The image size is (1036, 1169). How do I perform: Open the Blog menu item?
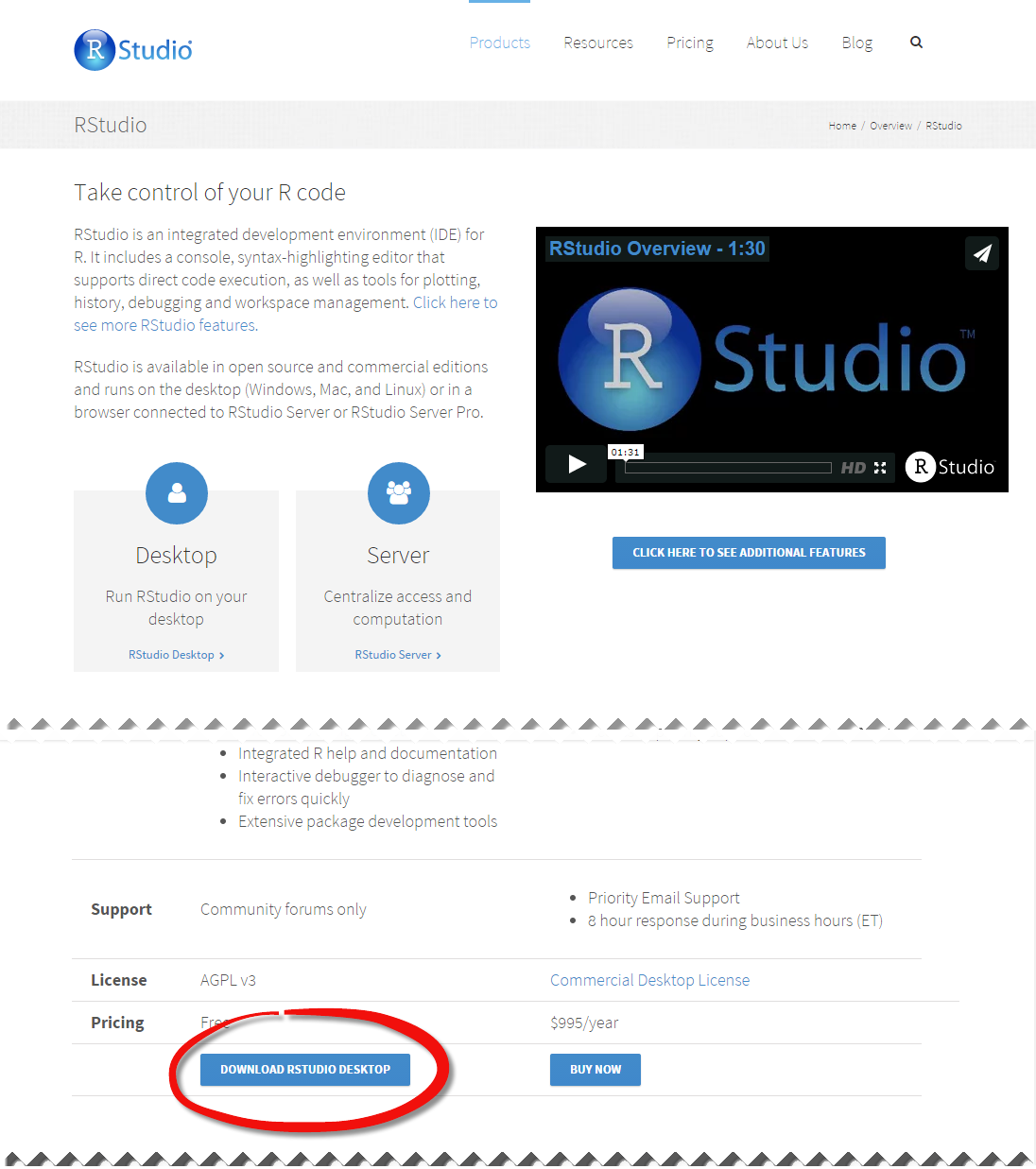click(857, 43)
